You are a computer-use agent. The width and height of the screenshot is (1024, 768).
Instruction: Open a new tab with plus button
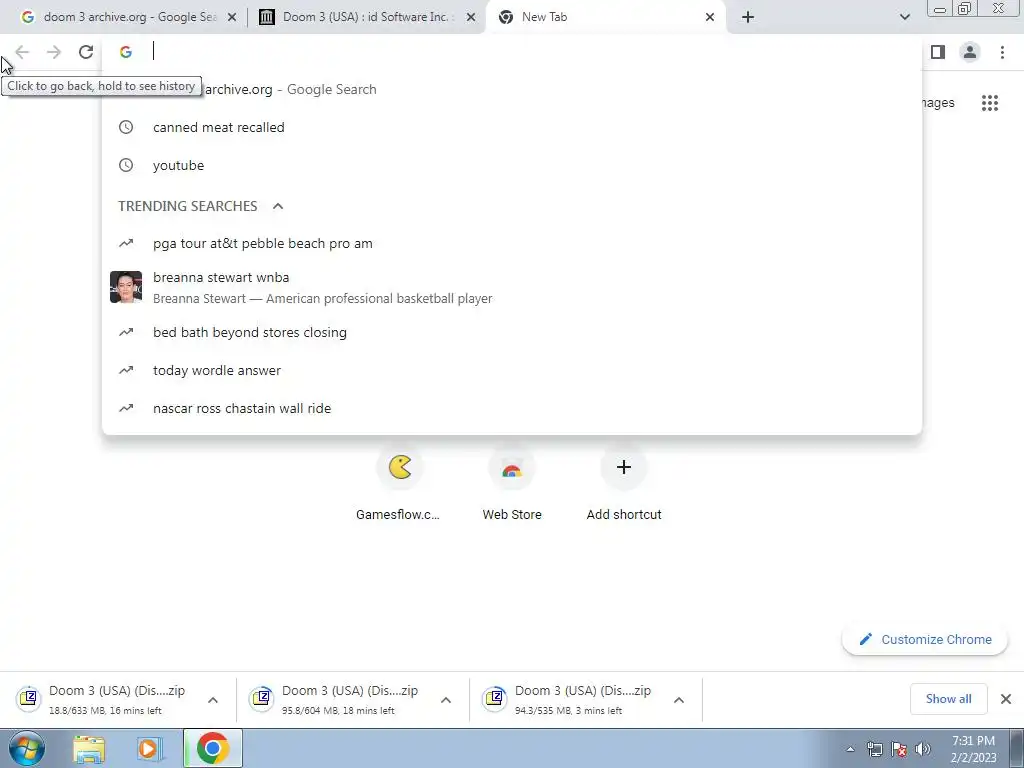click(x=748, y=17)
